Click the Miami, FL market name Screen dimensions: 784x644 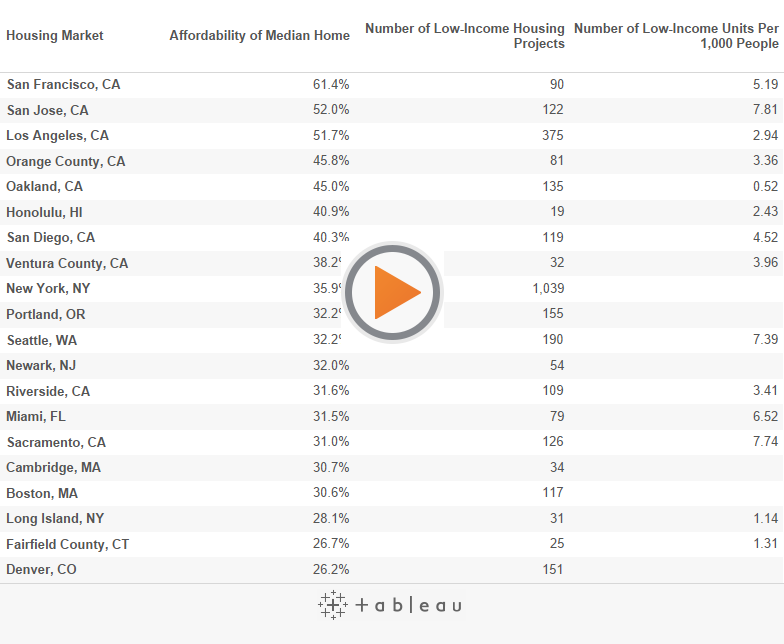pos(36,417)
